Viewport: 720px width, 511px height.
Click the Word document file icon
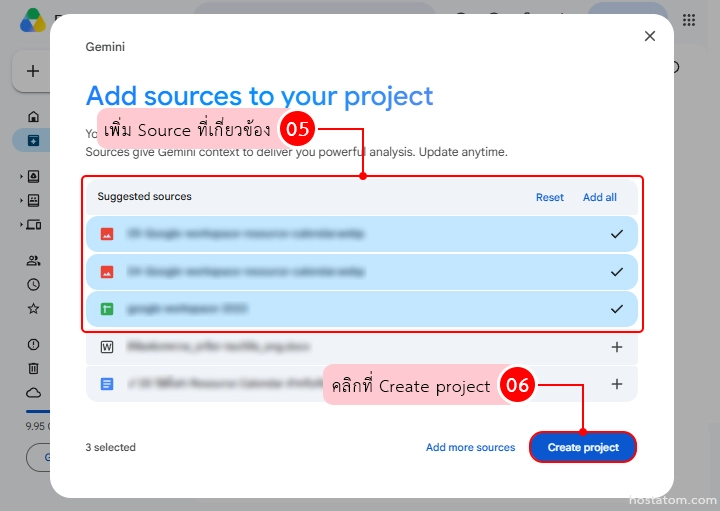107,347
